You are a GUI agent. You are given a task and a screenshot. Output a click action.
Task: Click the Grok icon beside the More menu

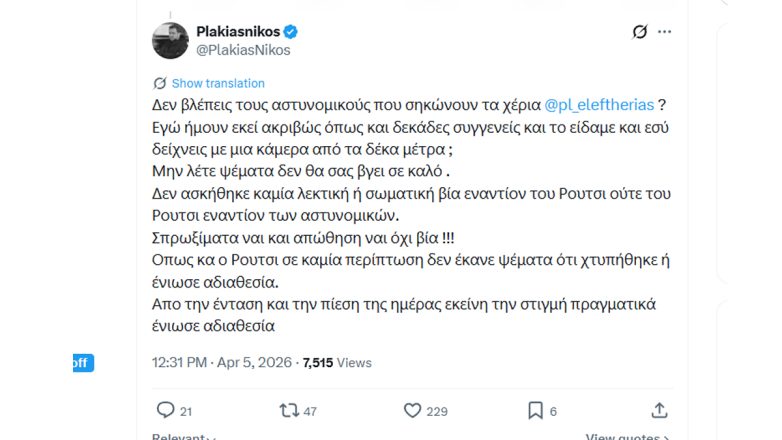click(x=641, y=32)
